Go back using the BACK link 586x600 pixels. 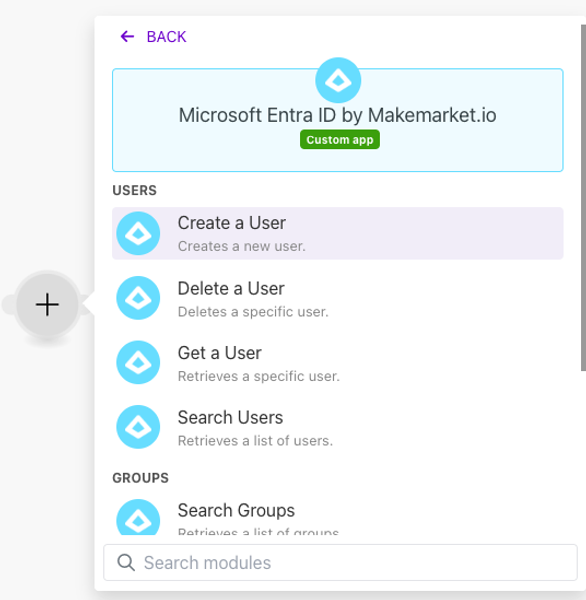click(x=153, y=37)
